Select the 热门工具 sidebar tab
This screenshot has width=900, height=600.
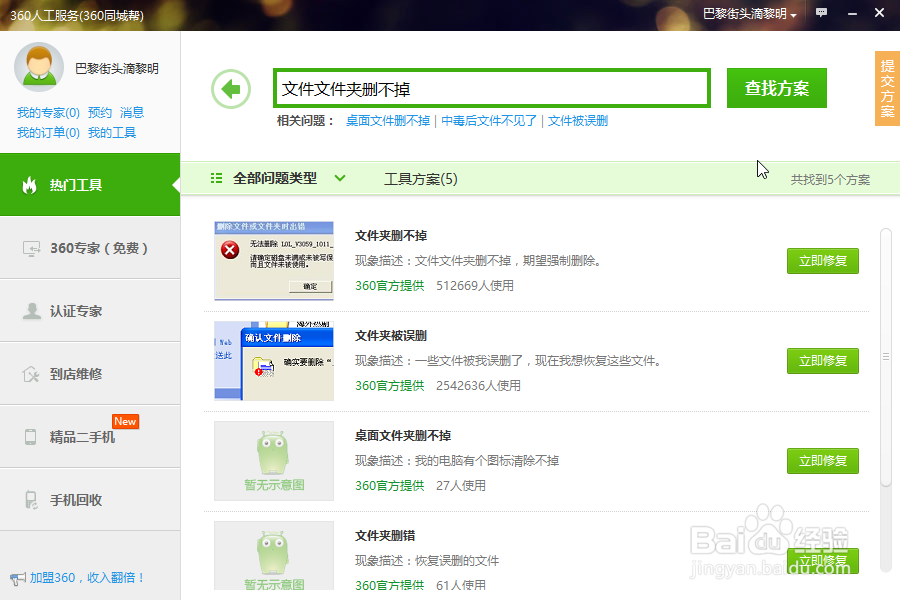point(90,184)
